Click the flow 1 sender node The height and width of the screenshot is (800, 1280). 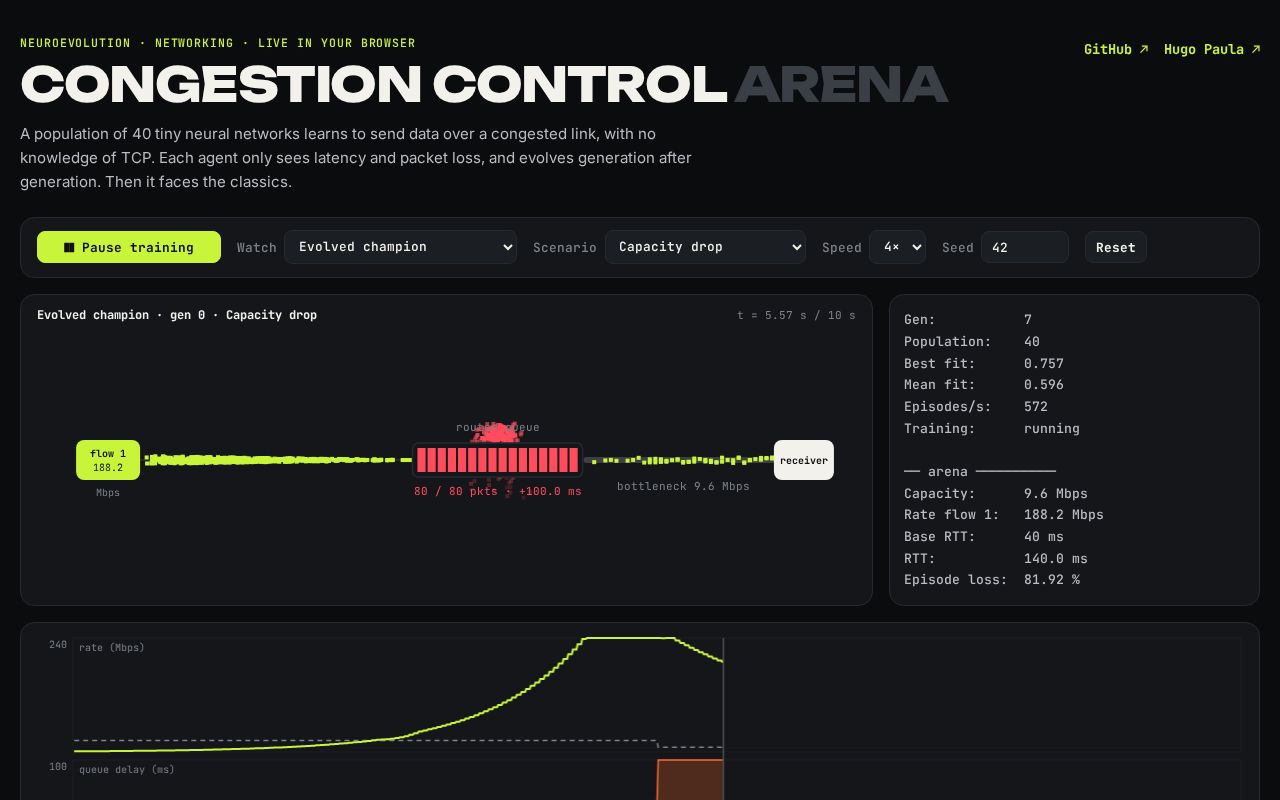point(108,460)
